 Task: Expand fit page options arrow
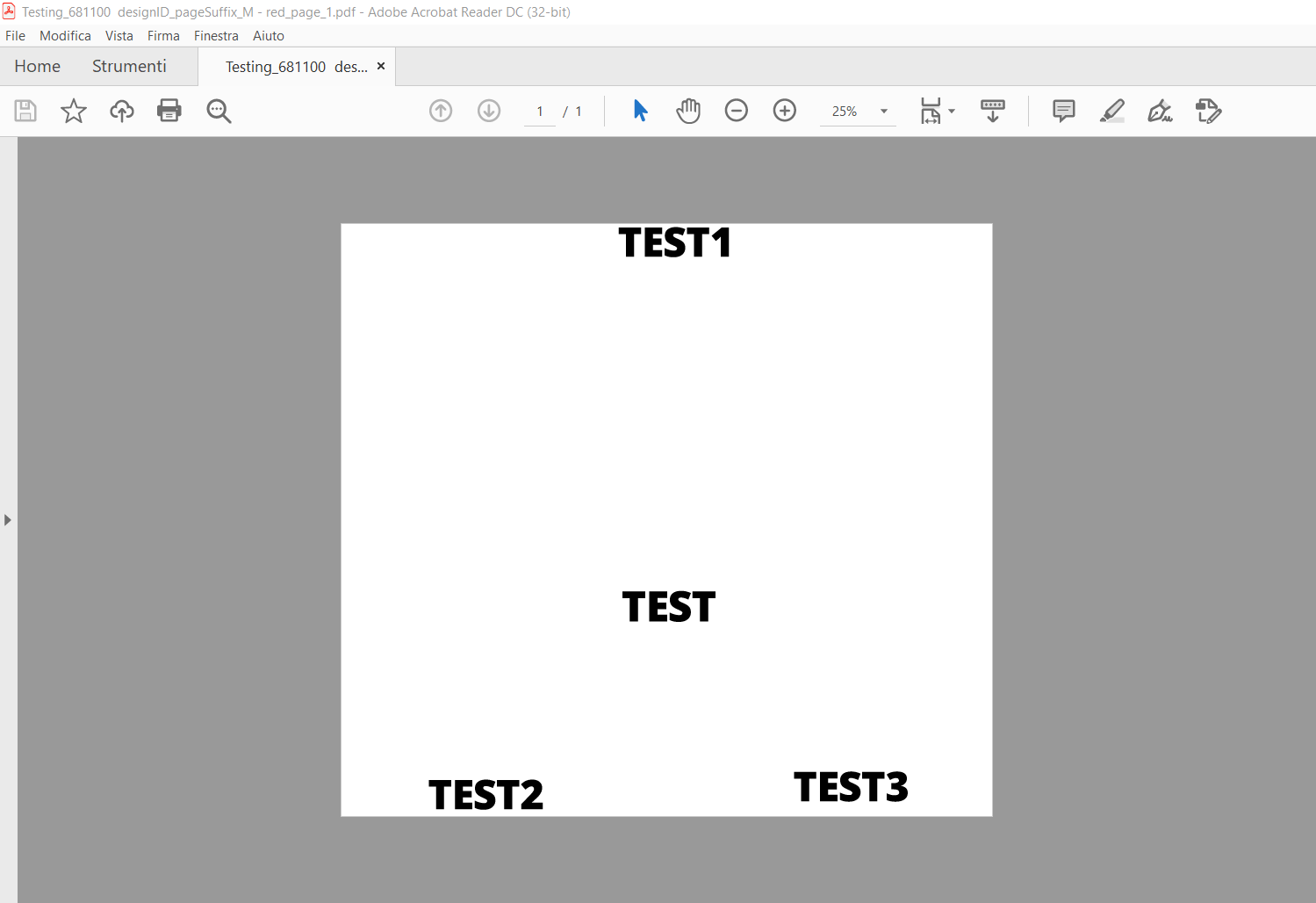952,112
